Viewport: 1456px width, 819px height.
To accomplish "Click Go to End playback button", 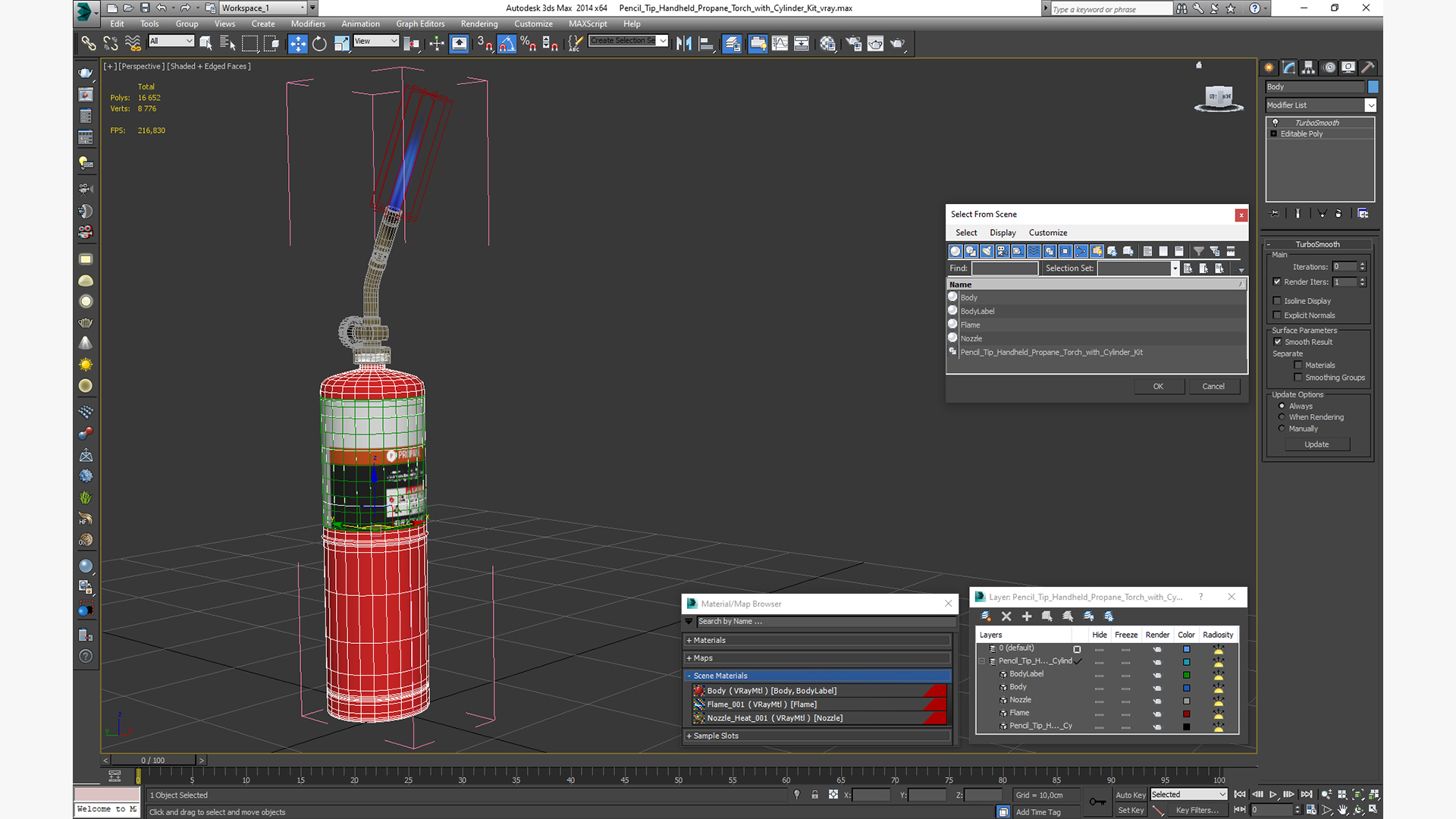I will 1306,795.
